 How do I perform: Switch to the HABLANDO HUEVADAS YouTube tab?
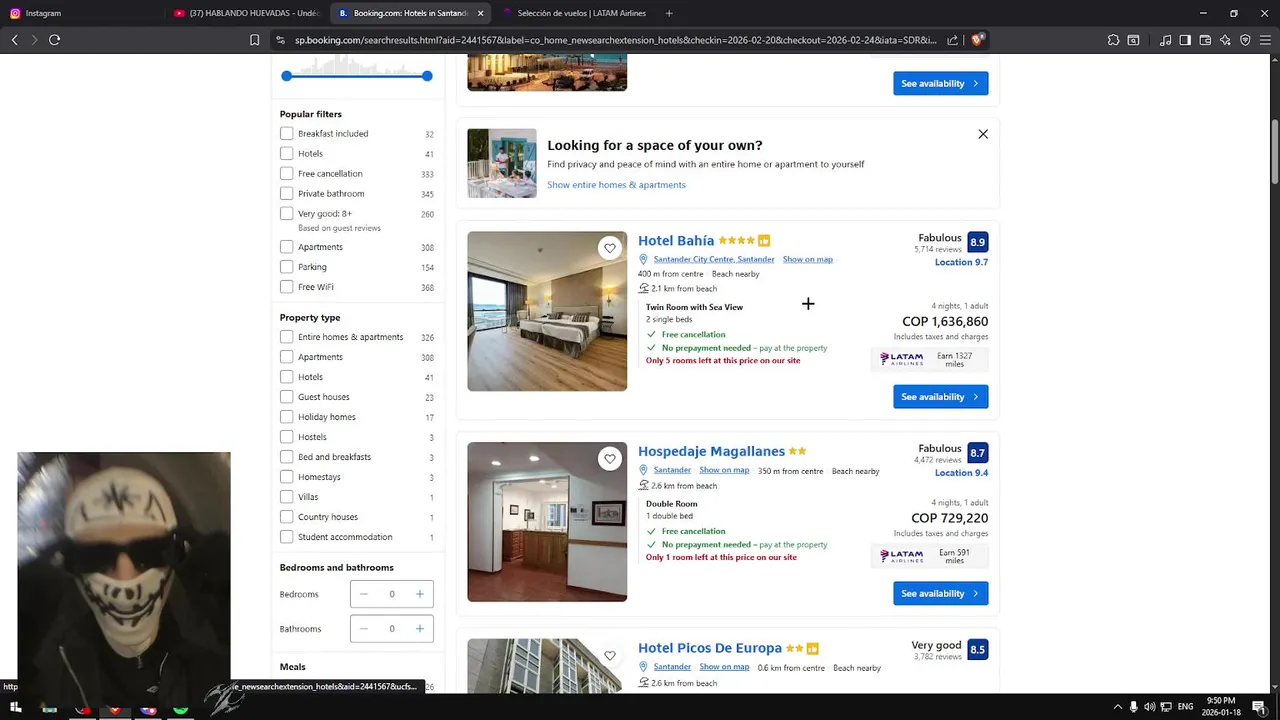(245, 13)
